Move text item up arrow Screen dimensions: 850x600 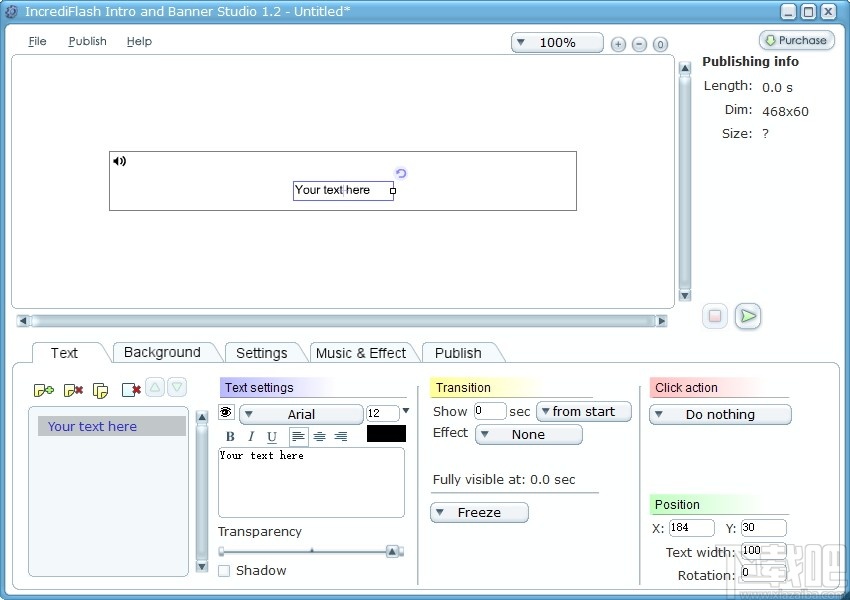[155, 388]
